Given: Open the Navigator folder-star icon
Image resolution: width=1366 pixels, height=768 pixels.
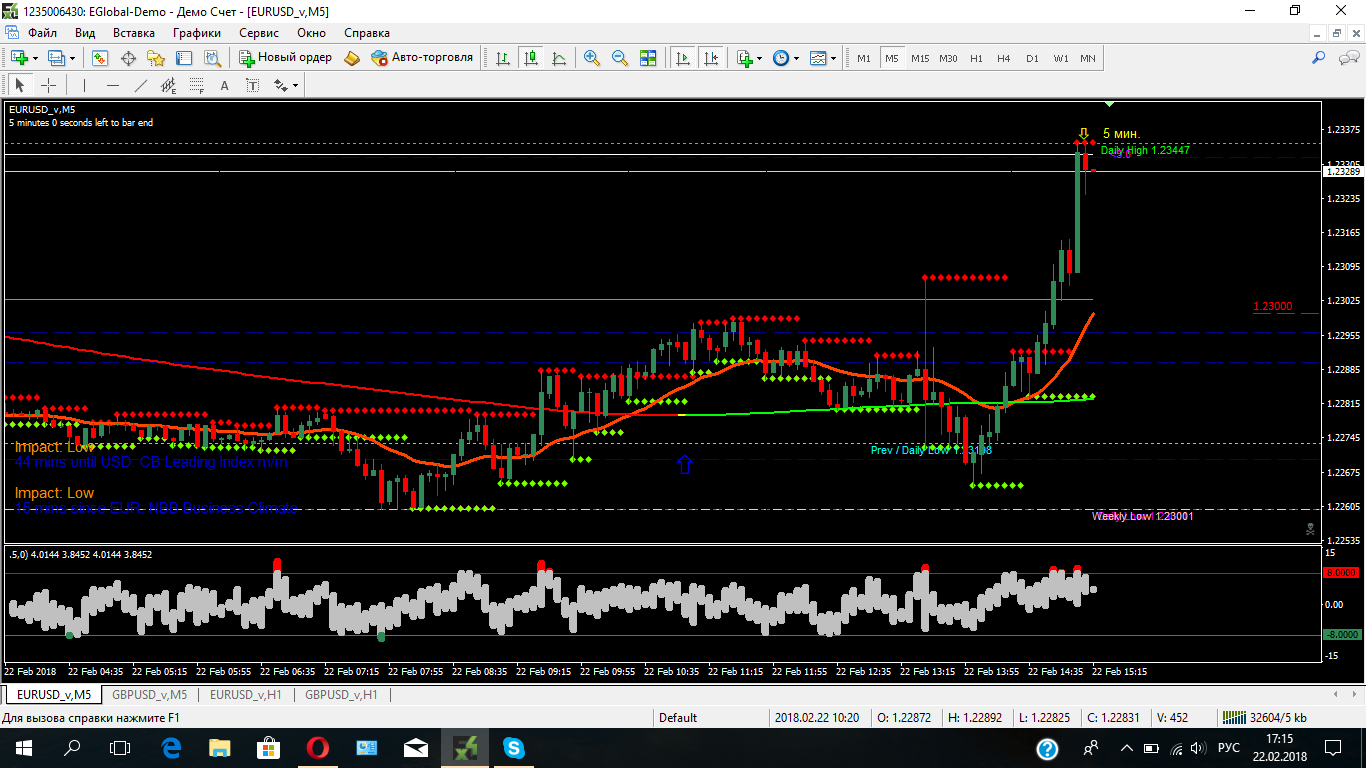Looking at the screenshot, I should 155,58.
